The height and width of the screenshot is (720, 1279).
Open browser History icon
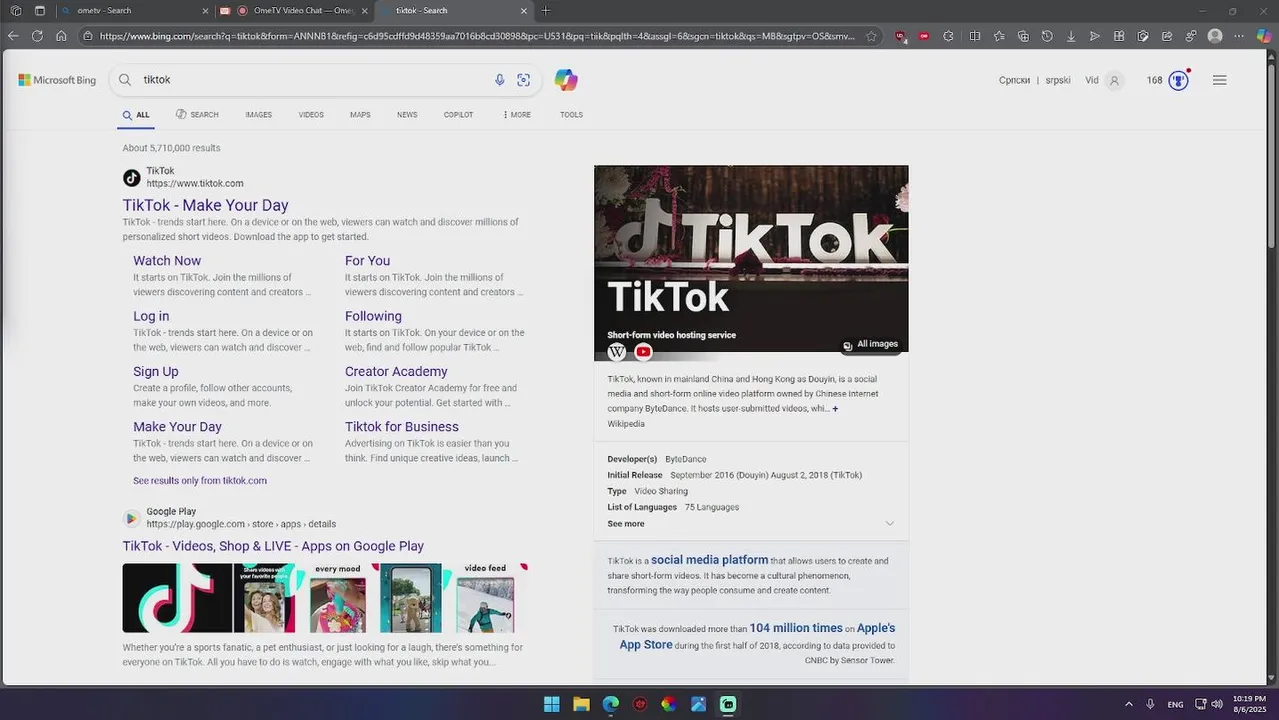click(1047, 36)
